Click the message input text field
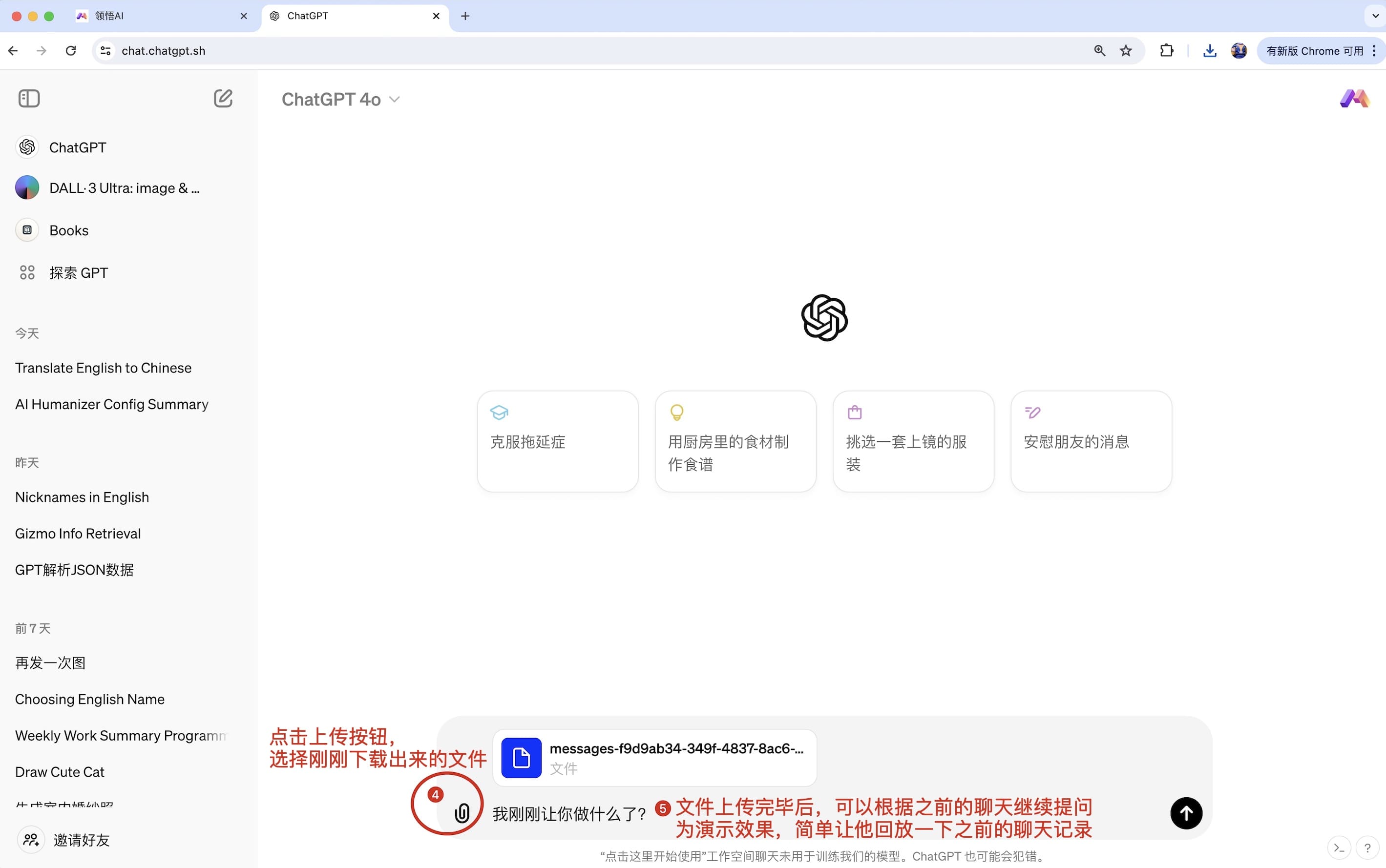 [x=568, y=814]
